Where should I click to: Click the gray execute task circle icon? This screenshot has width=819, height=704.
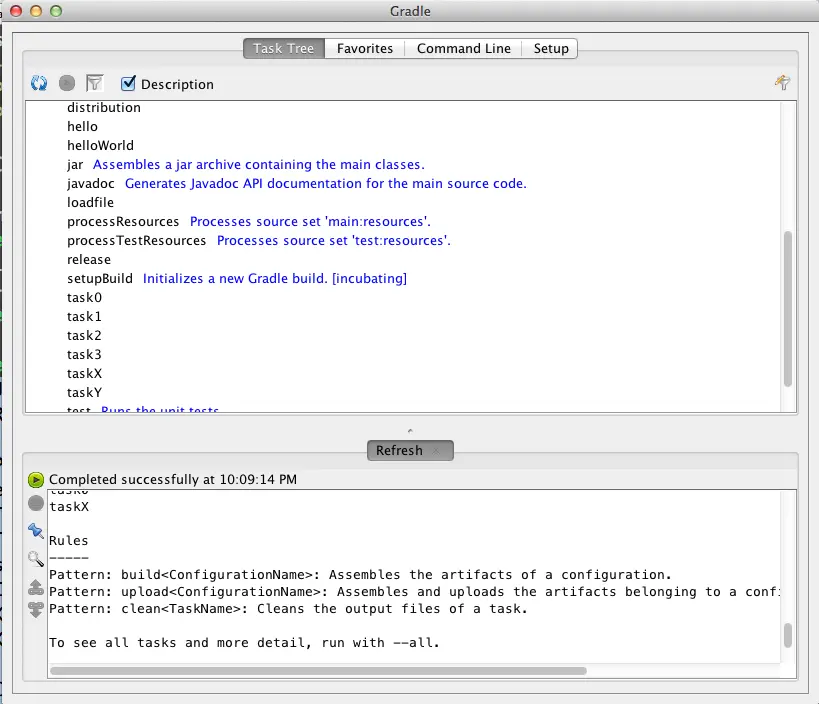67,83
